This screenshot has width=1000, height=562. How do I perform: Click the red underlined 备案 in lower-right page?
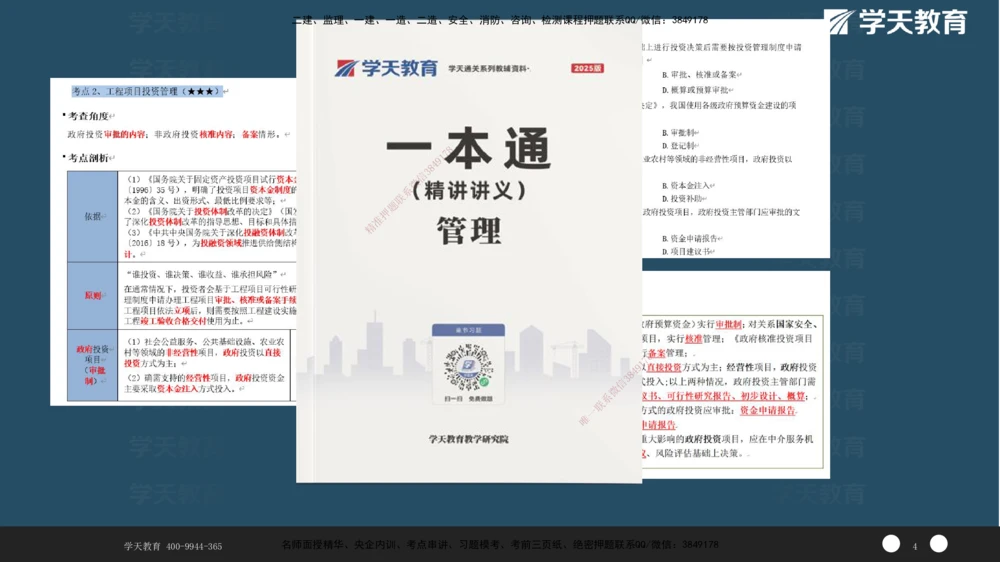tap(656, 353)
